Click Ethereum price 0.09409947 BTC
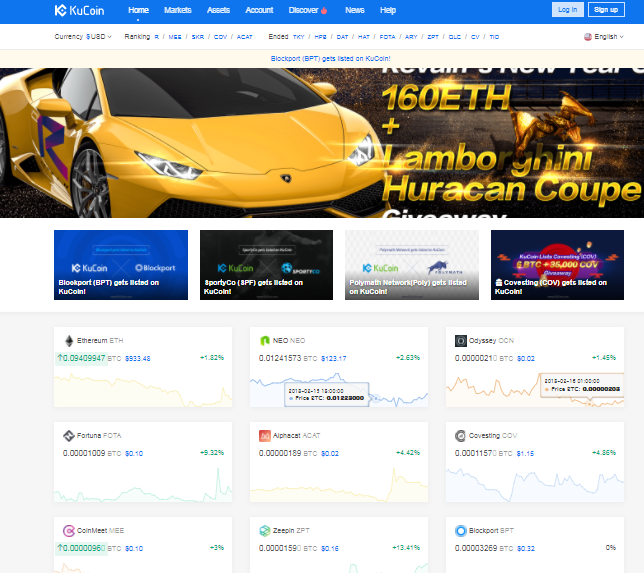 pyautogui.click(x=89, y=358)
